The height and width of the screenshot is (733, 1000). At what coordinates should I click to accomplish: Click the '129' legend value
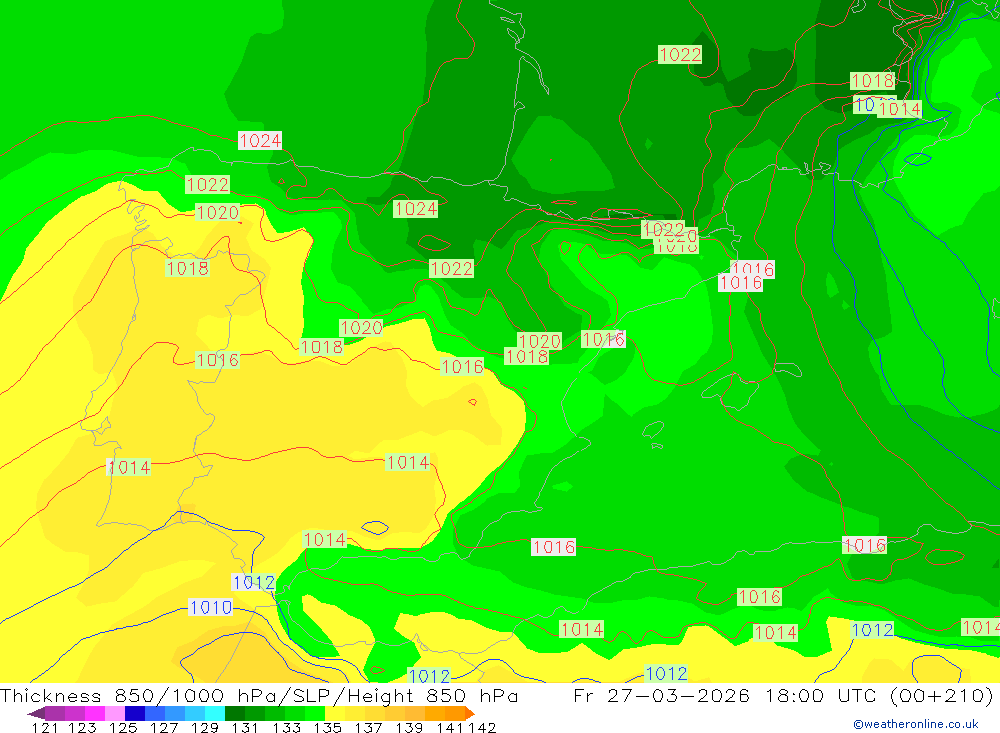(x=205, y=727)
